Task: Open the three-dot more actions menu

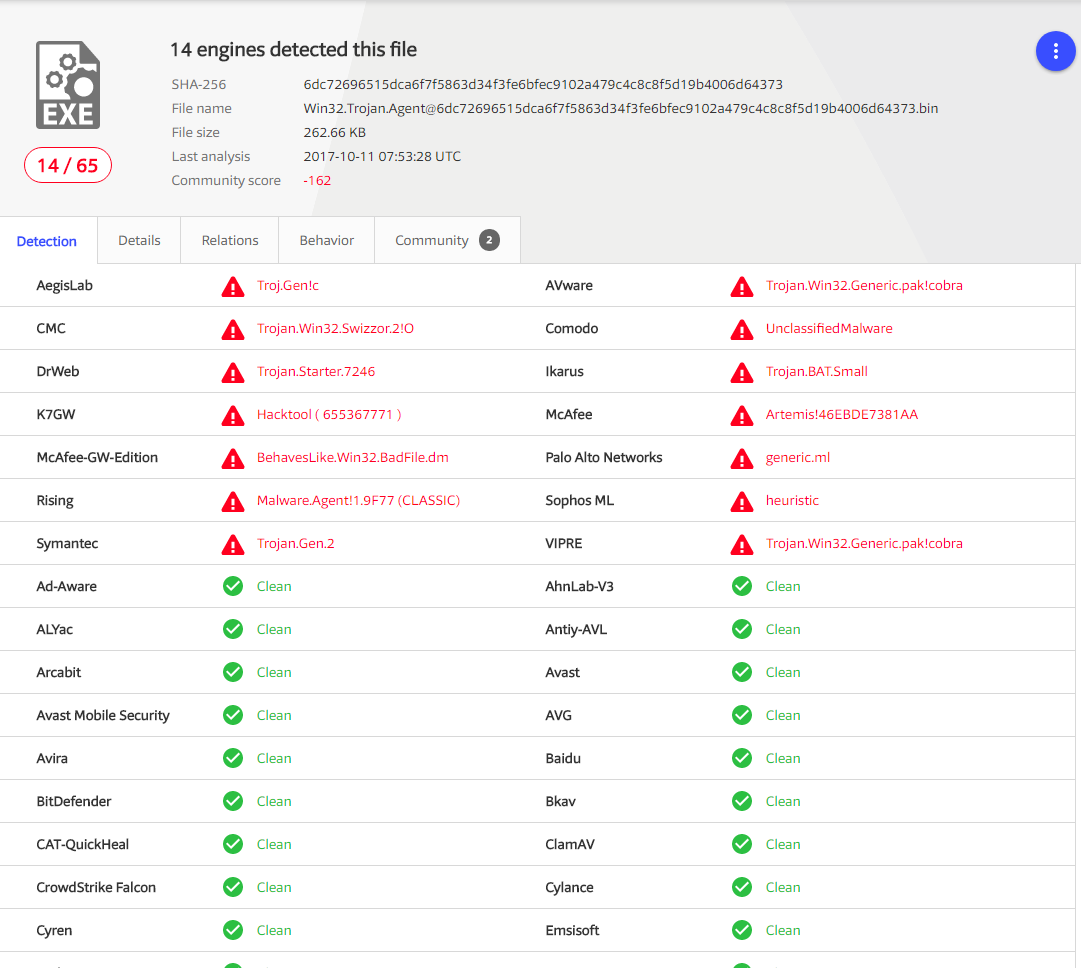Action: (1055, 51)
